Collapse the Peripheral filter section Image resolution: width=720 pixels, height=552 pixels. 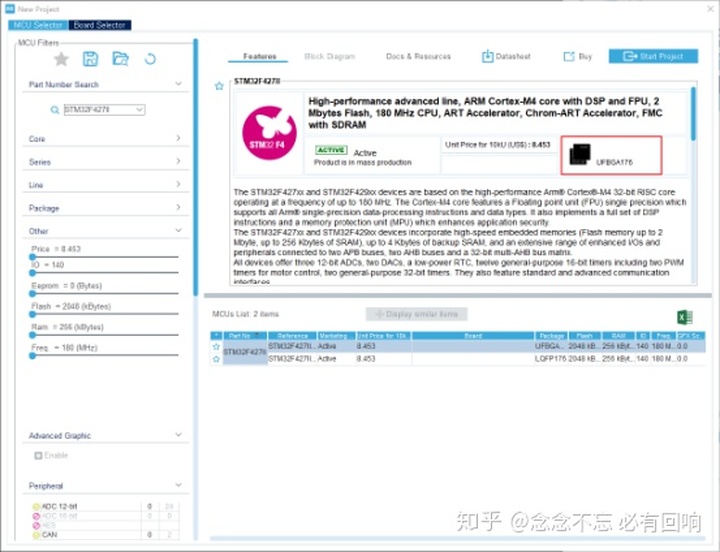[x=179, y=485]
